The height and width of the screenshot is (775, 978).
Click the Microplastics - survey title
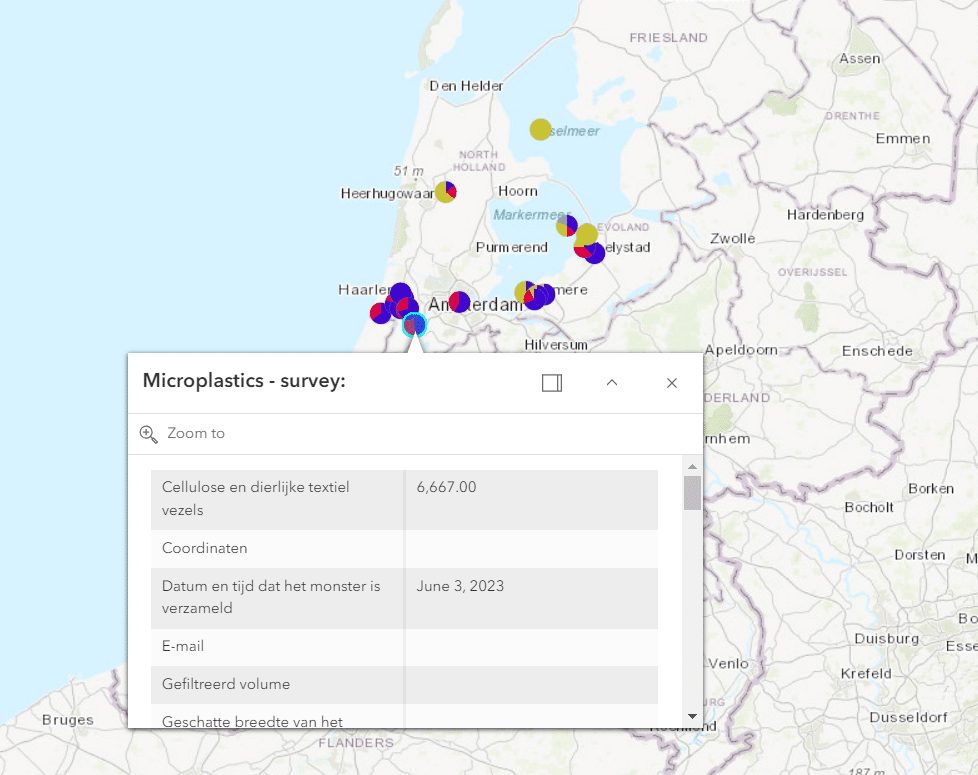coord(244,381)
